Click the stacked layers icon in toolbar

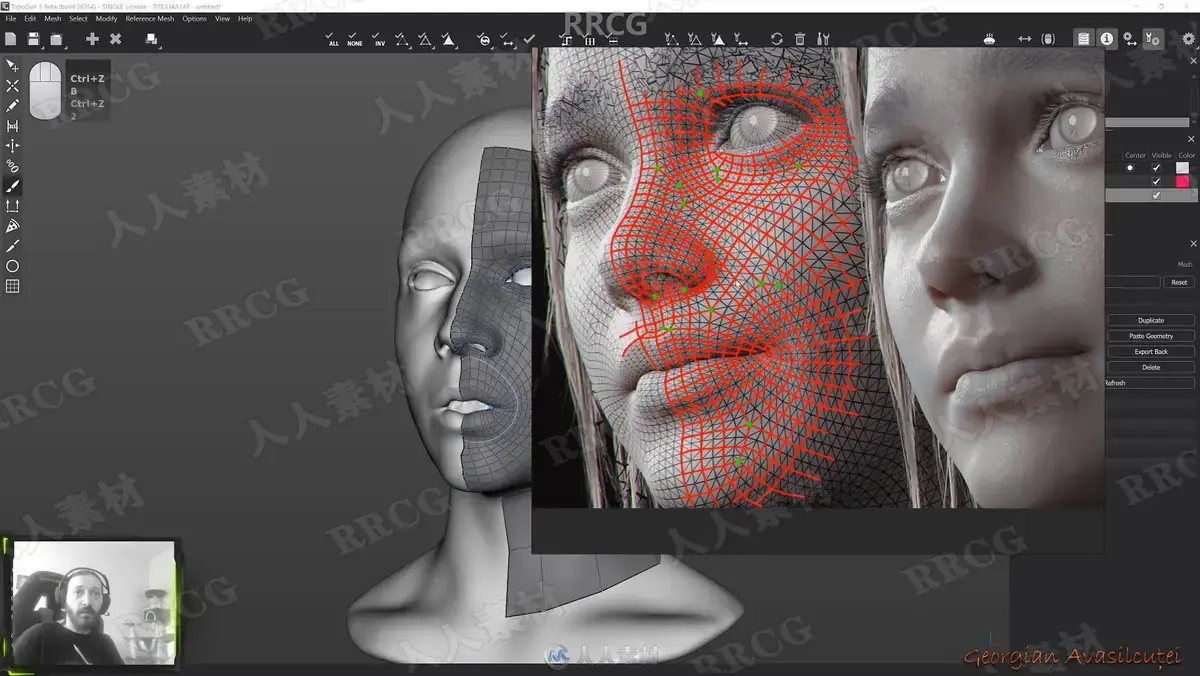[151, 39]
